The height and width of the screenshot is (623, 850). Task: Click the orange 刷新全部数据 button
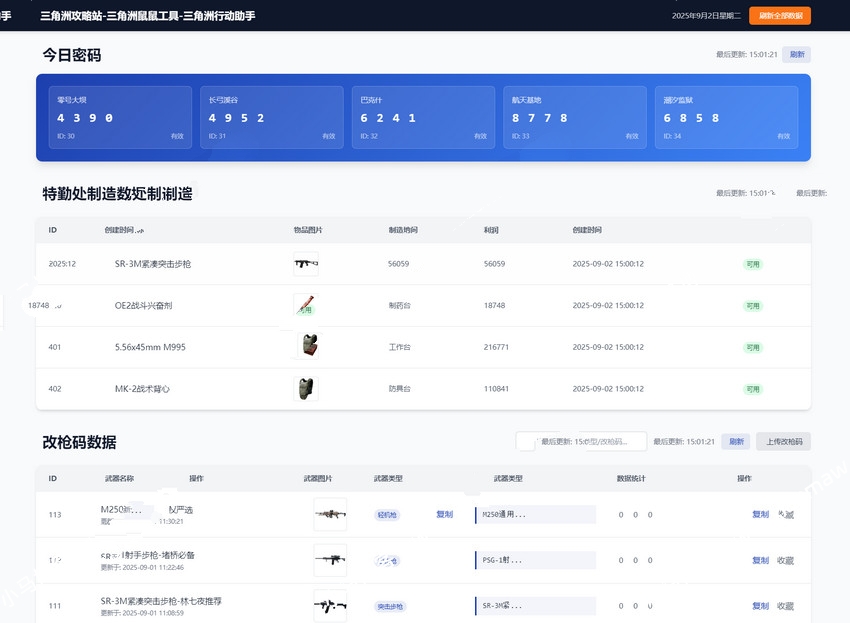[779, 16]
